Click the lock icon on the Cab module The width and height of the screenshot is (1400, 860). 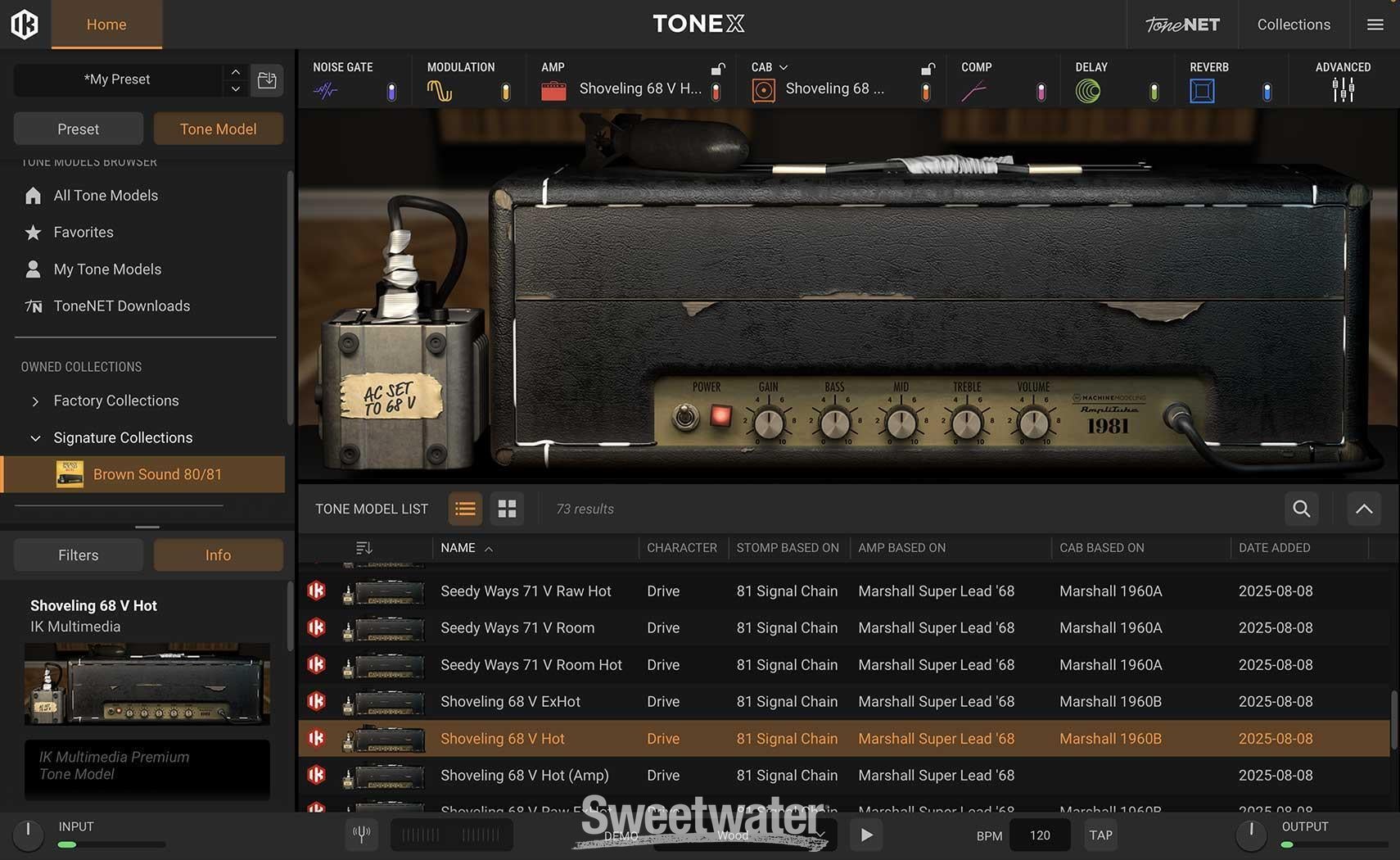[x=926, y=69]
